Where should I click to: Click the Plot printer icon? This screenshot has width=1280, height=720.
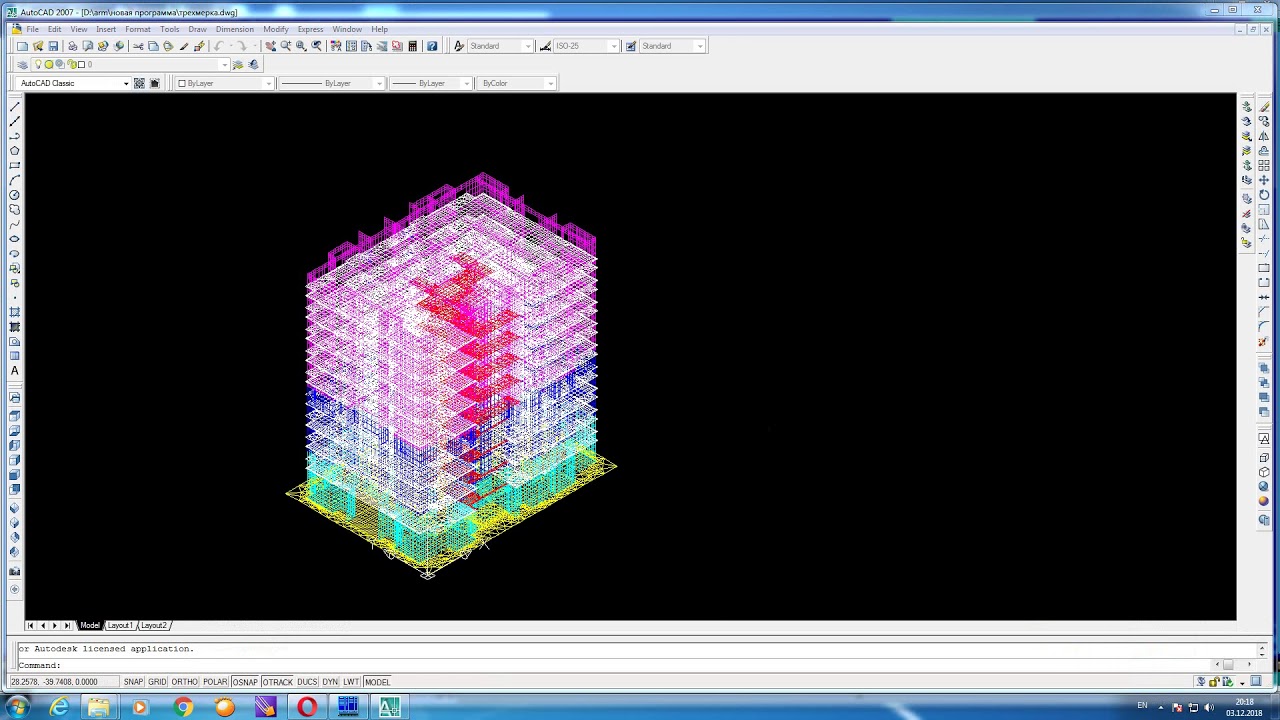coord(72,46)
